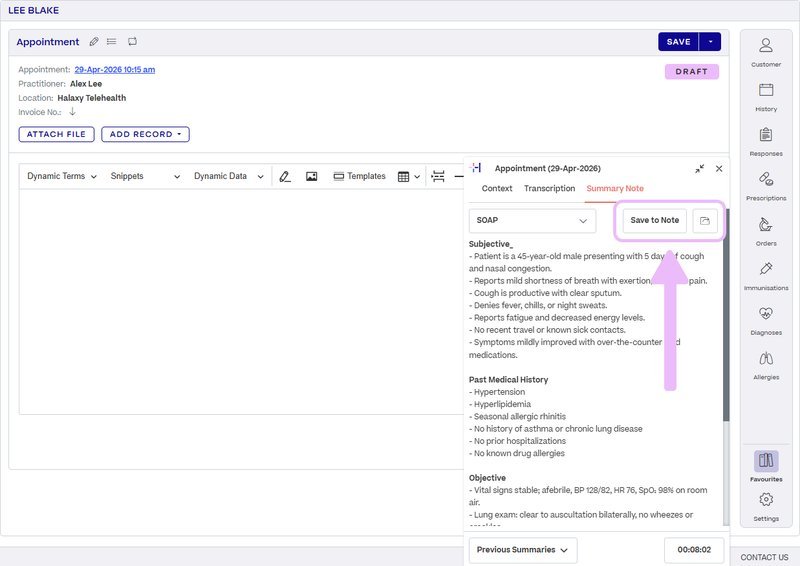Click the LEE BLAKE patient name
Image resolution: width=800 pixels, height=566 pixels.
34,10
